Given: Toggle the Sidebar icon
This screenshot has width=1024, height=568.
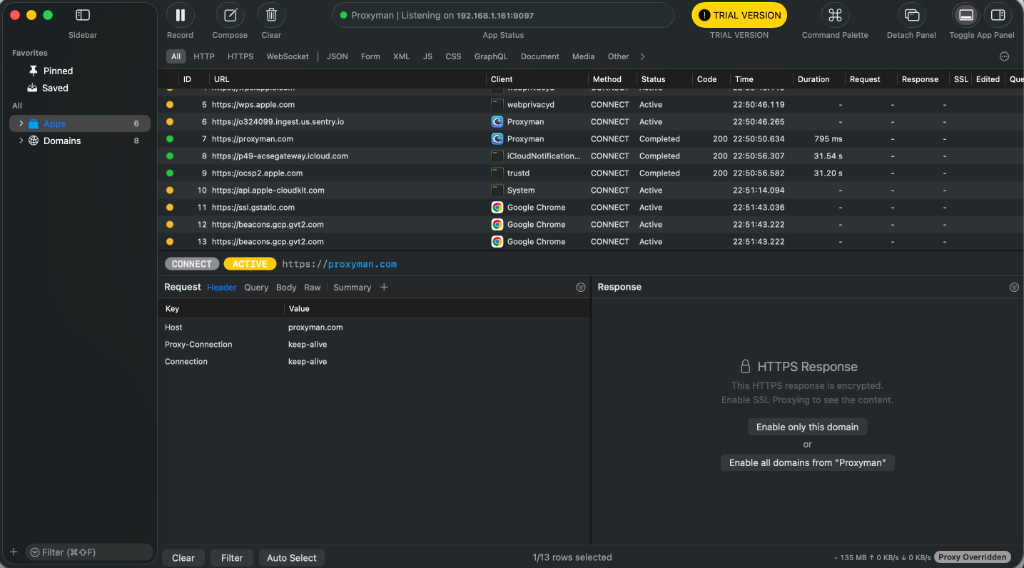Looking at the screenshot, I should pyautogui.click(x=82, y=15).
